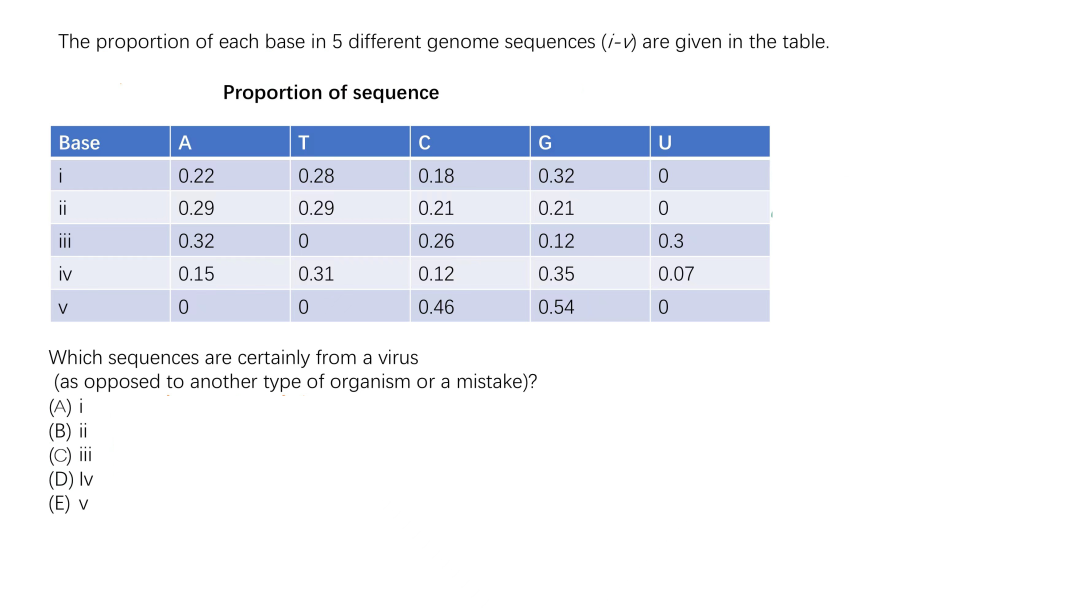Click the 0.46 cell under C
The height and width of the screenshot is (608, 1080).
[470, 306]
